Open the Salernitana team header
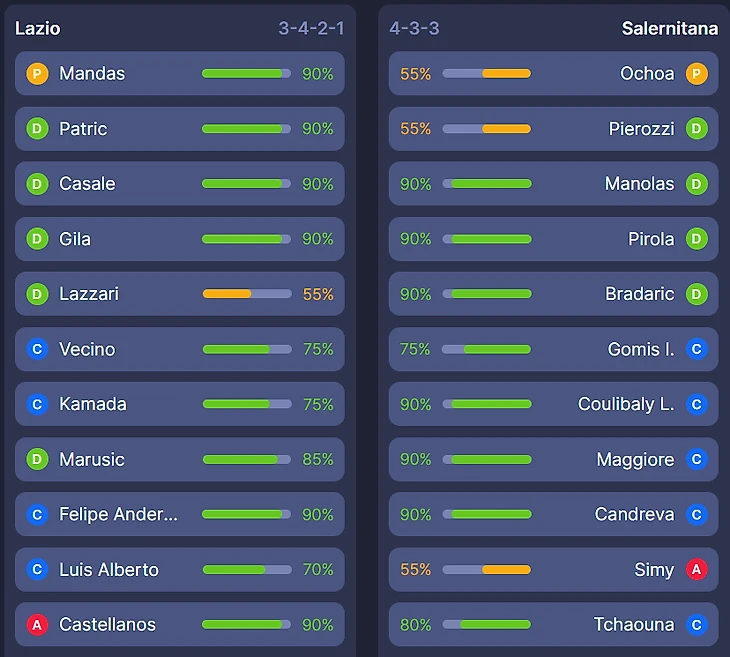730x657 pixels. click(x=669, y=28)
